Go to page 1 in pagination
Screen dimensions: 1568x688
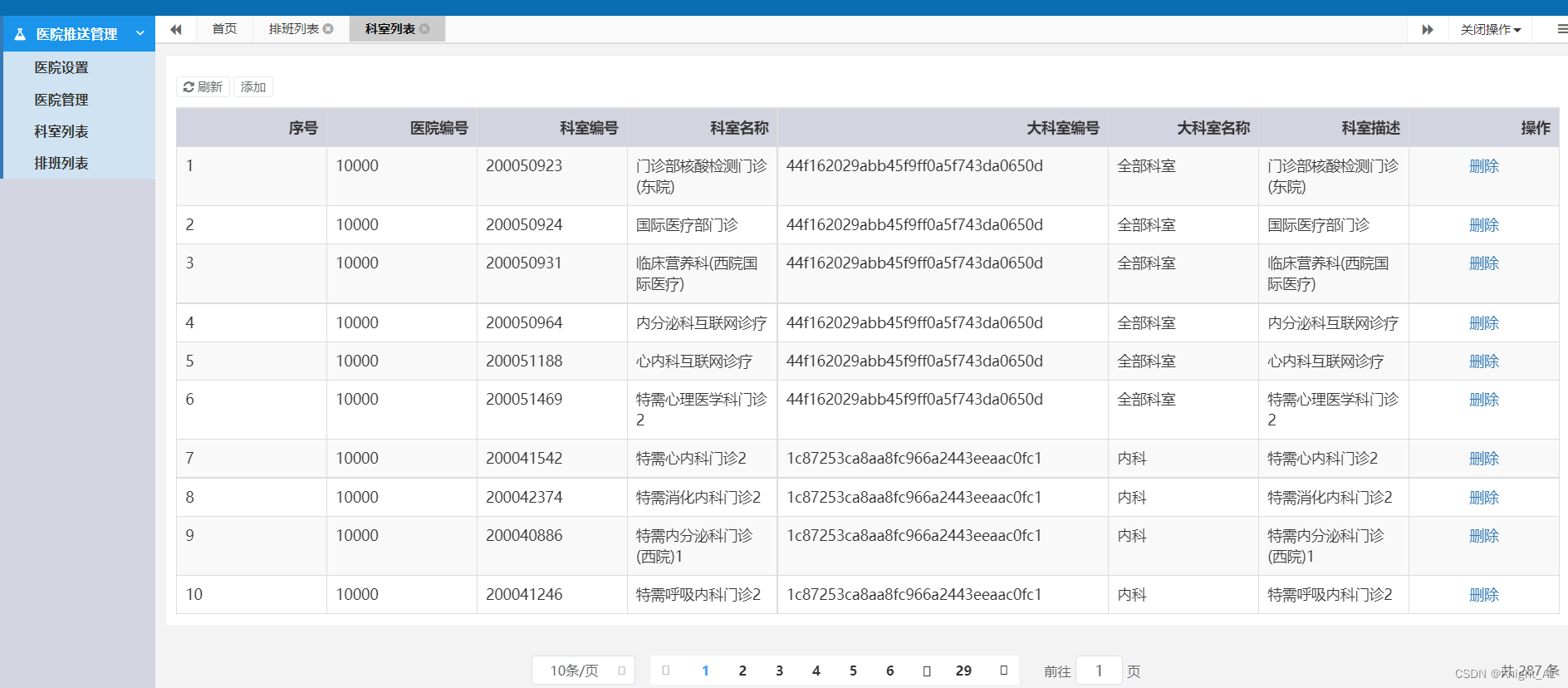point(705,671)
